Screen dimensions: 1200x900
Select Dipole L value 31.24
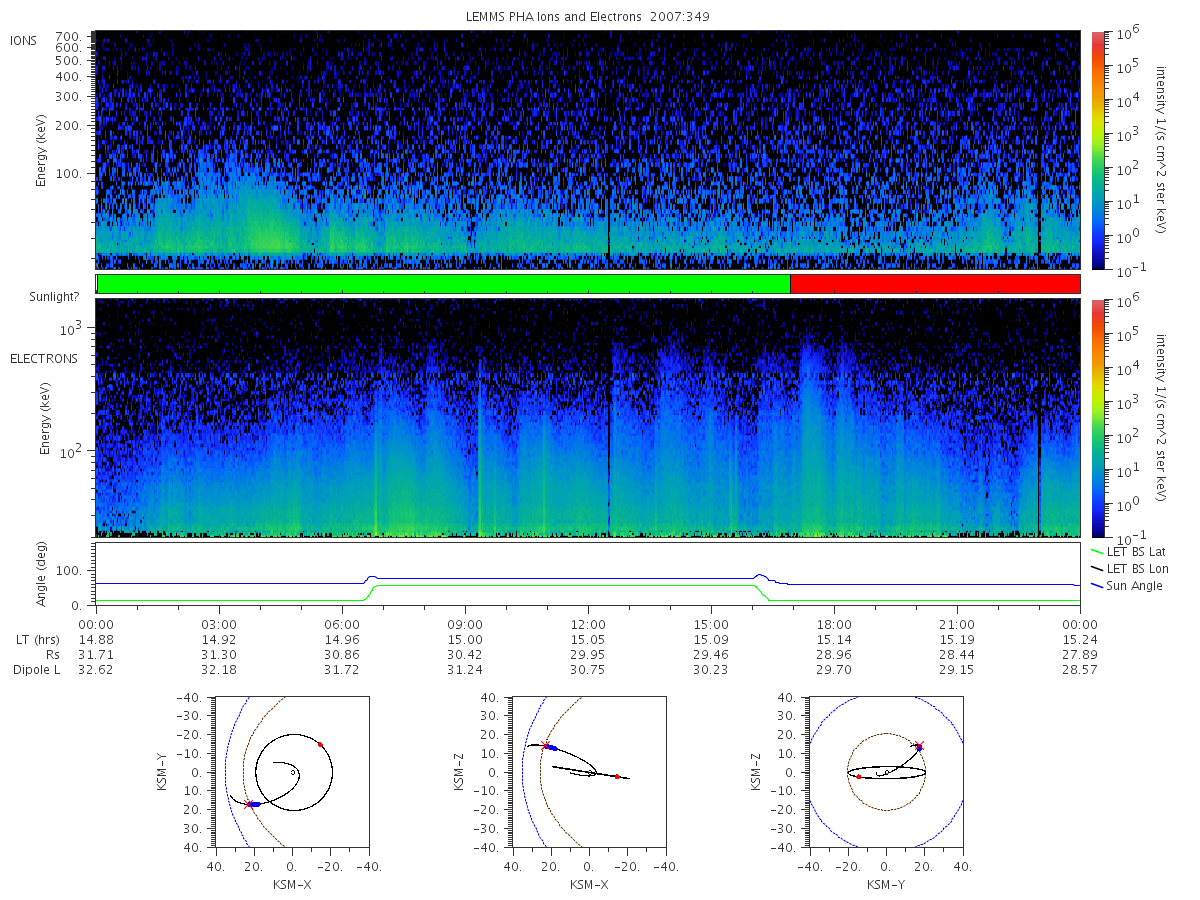pyautogui.click(x=465, y=670)
